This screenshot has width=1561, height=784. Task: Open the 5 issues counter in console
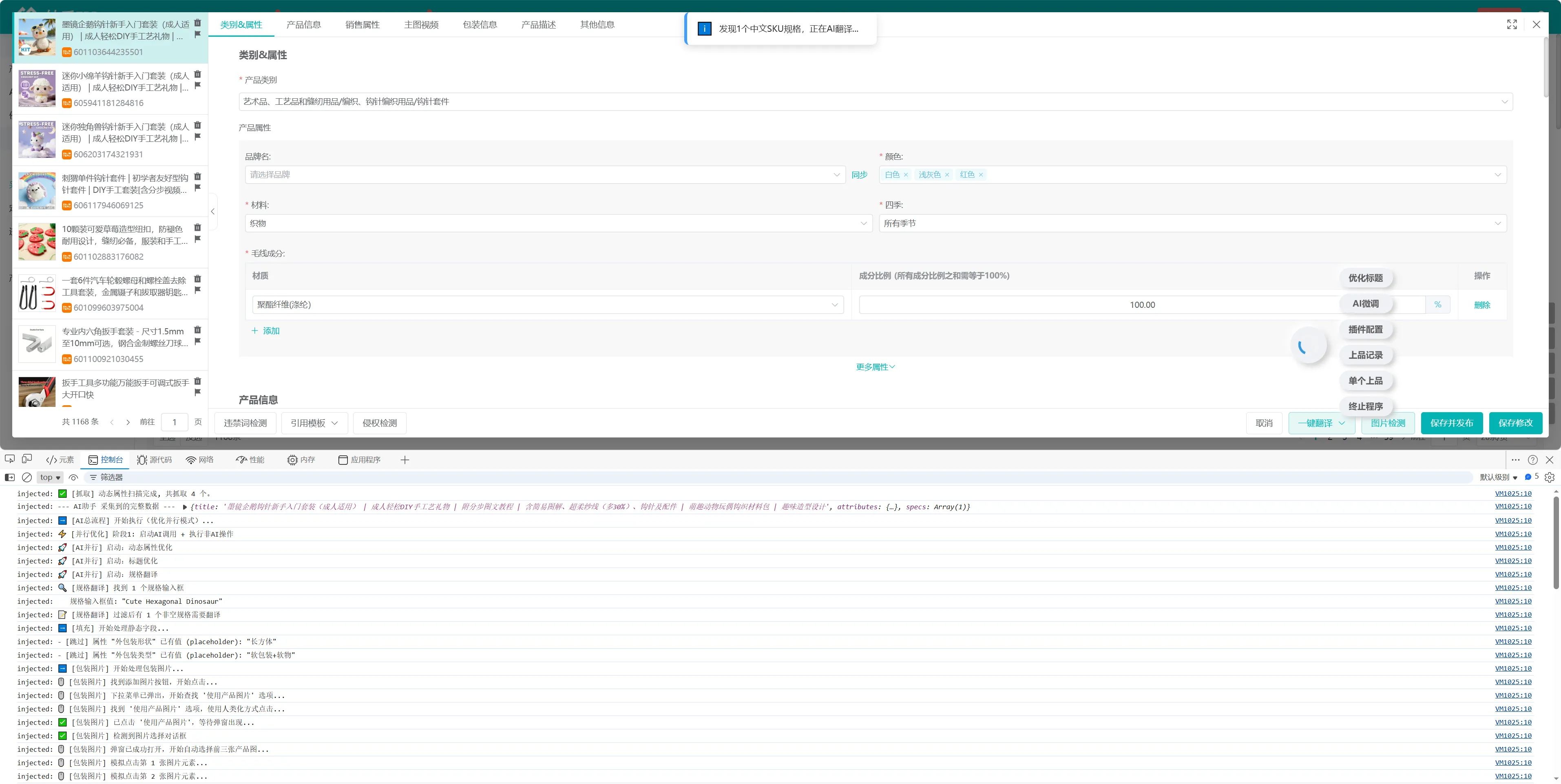[1531, 477]
